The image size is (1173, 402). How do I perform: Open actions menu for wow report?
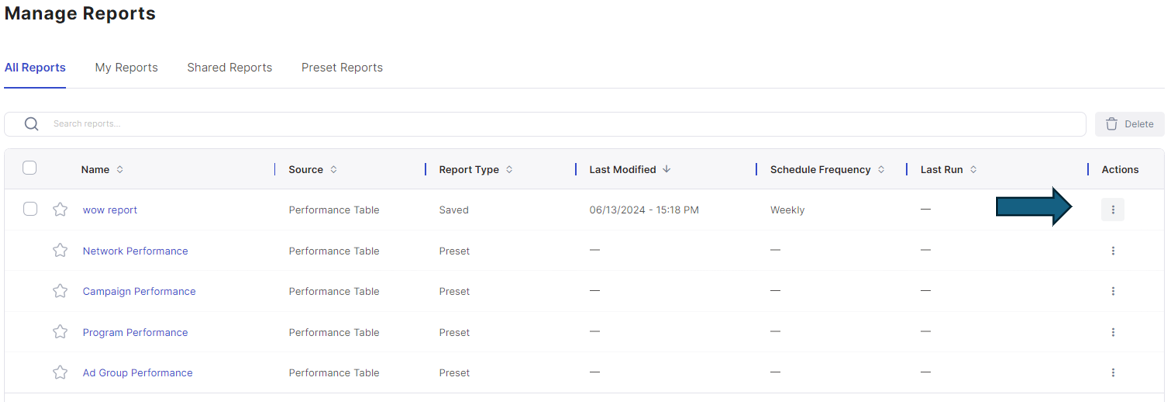pos(1112,210)
